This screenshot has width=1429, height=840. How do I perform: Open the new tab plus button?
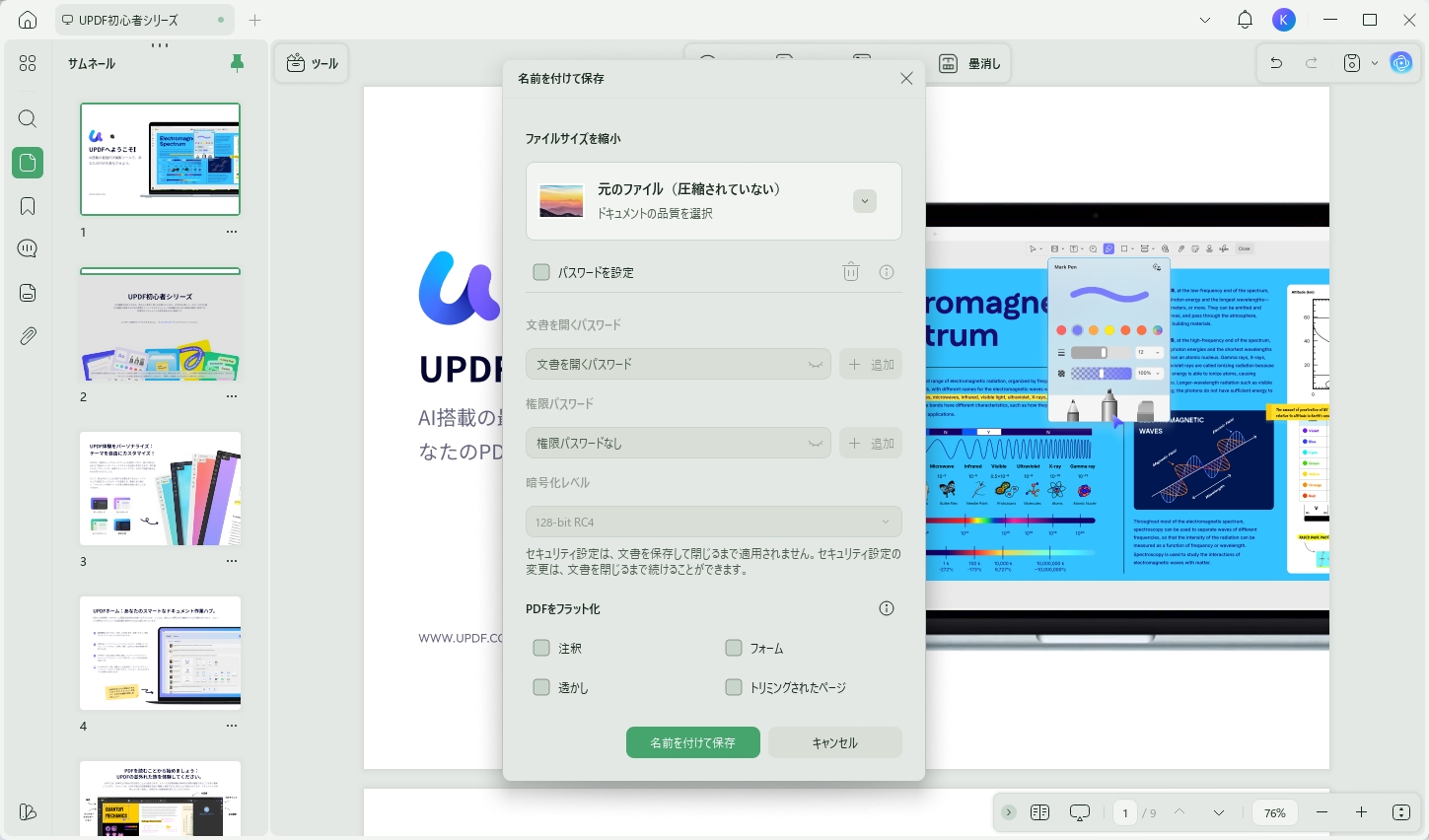click(x=255, y=20)
